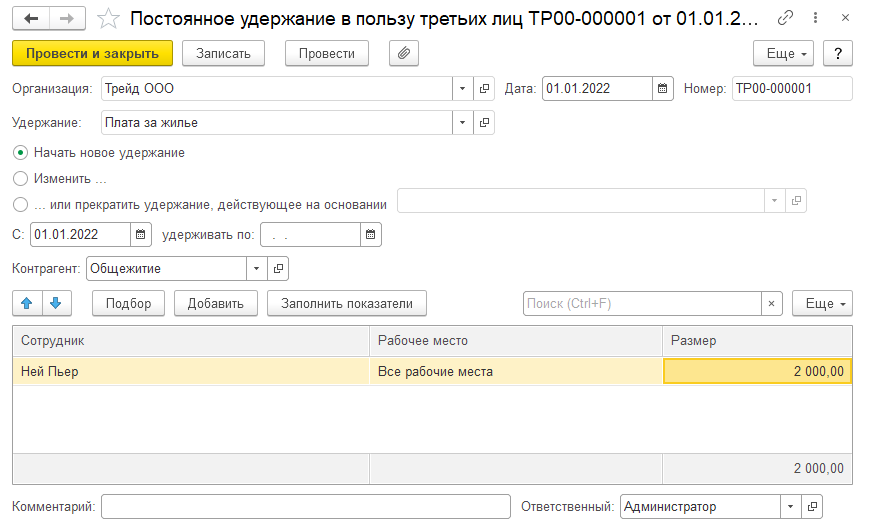Expand the Удержание dropdown list
The width and height of the screenshot is (870, 530).
462,123
